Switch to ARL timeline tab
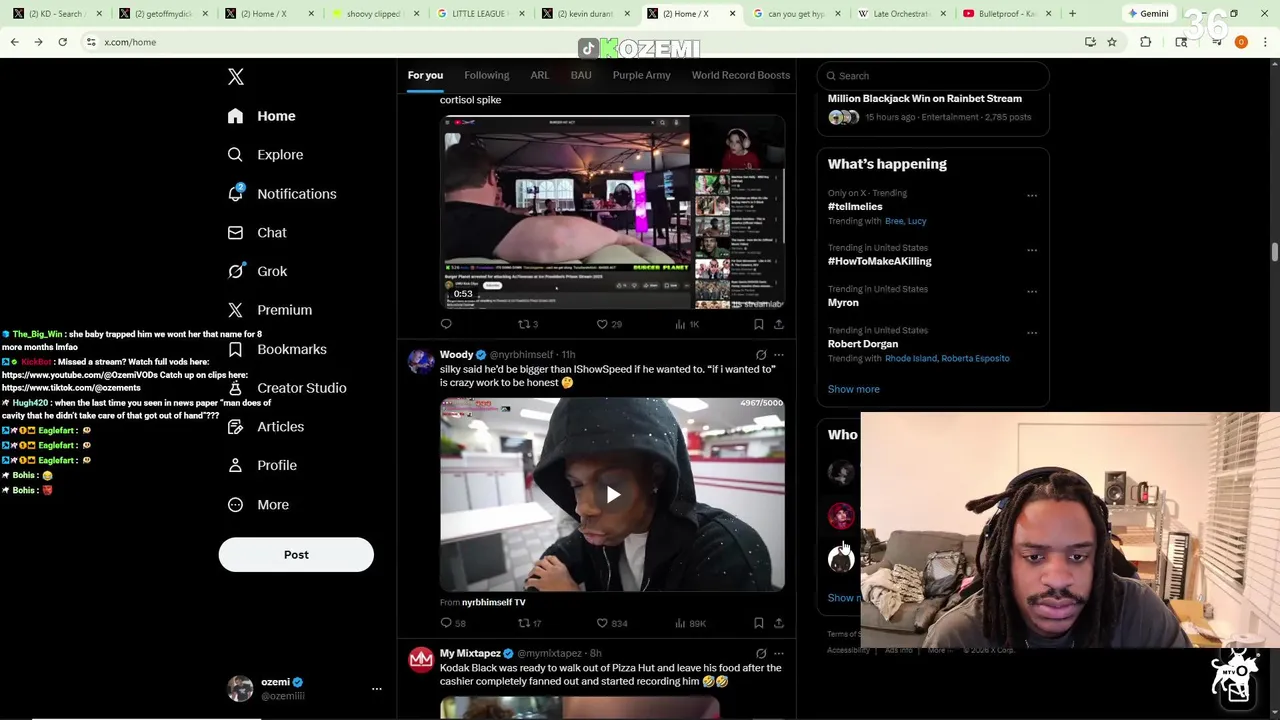 (540, 75)
